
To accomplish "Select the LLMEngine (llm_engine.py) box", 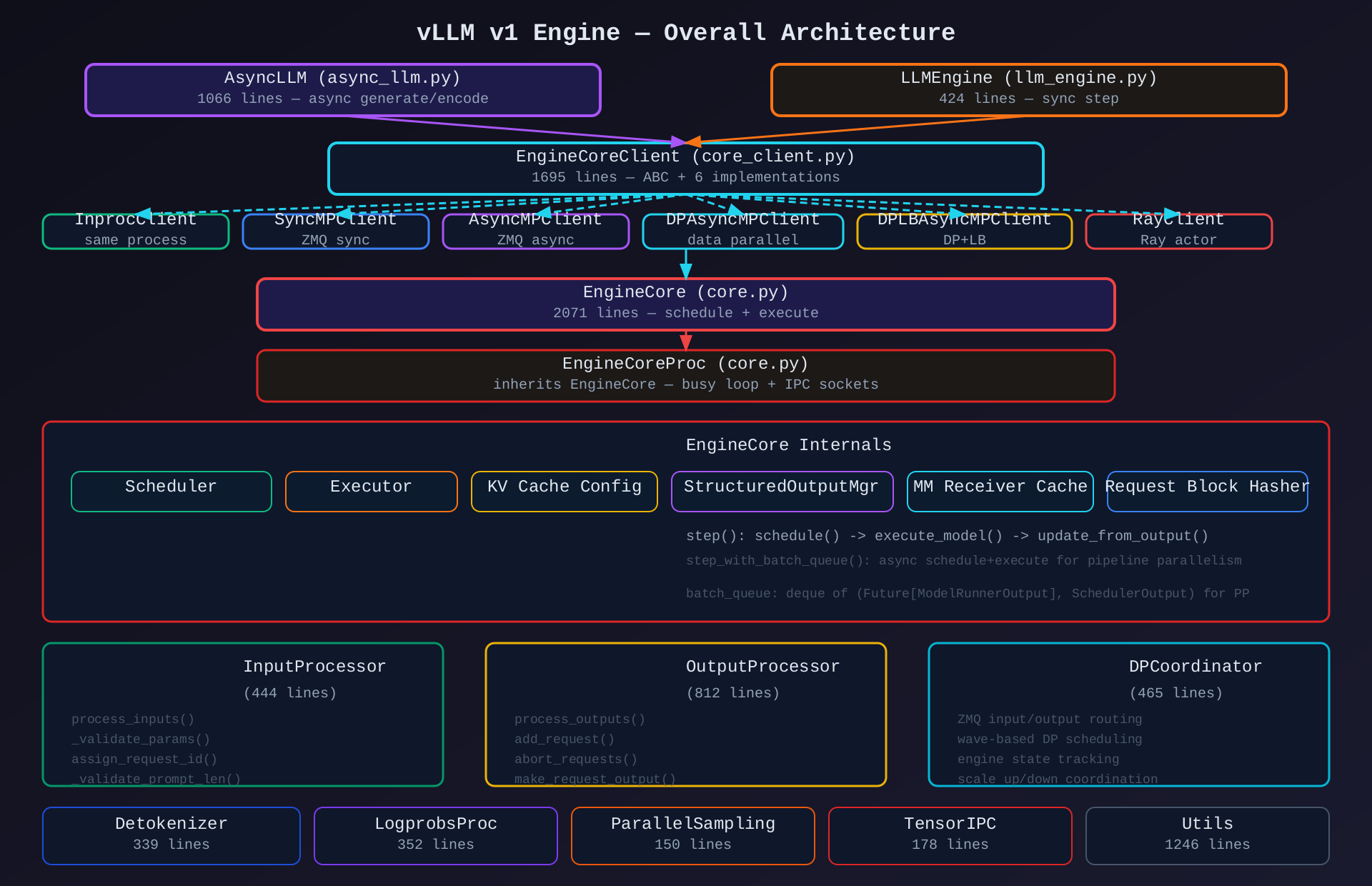I will (1029, 90).
